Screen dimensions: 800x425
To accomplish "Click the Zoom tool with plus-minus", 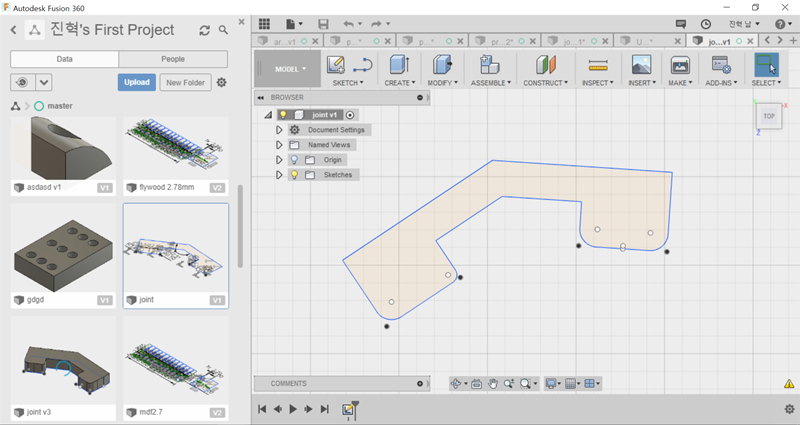I will [509, 384].
